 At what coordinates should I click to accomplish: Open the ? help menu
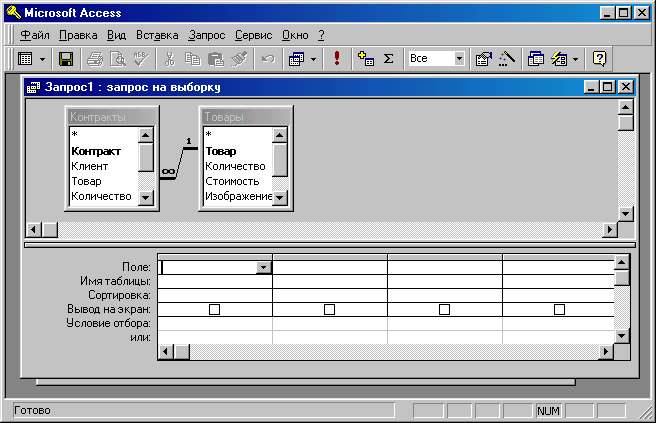[321, 35]
